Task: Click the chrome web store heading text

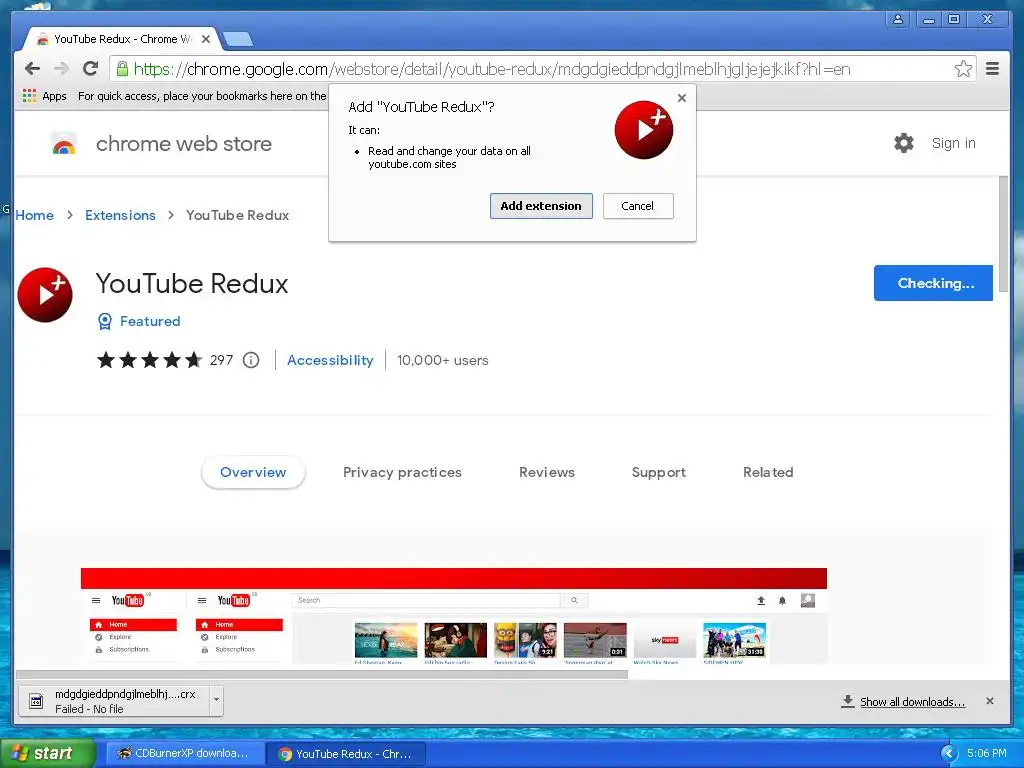Action: click(x=184, y=144)
